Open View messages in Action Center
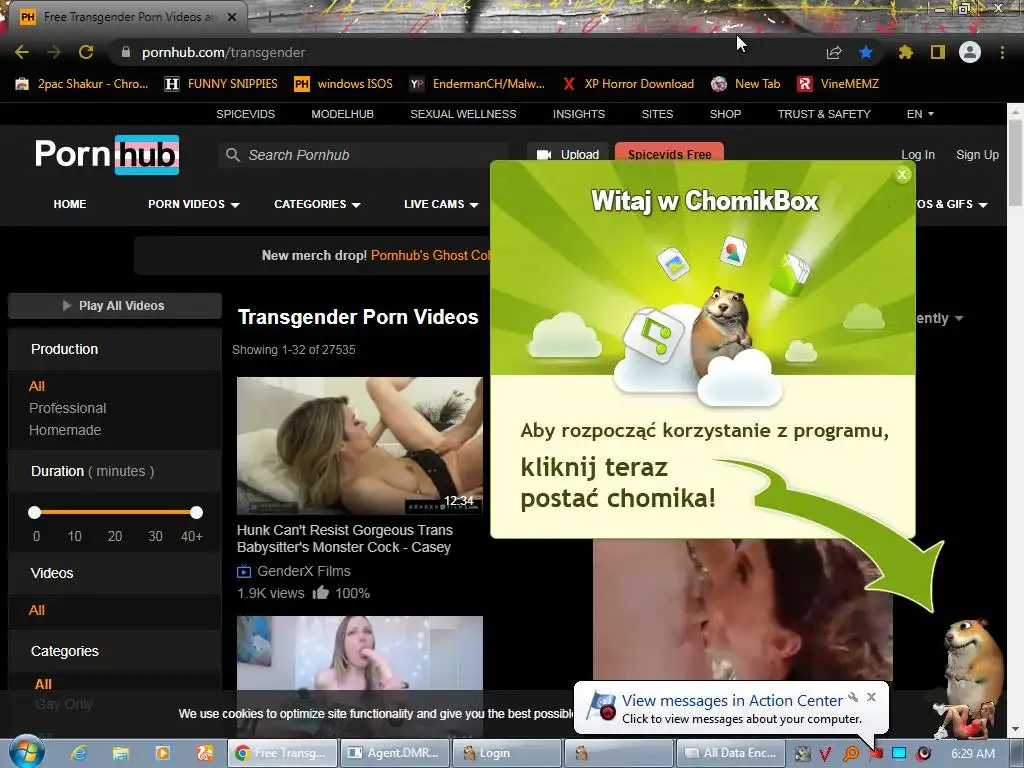1024x768 pixels. pyautogui.click(x=732, y=701)
